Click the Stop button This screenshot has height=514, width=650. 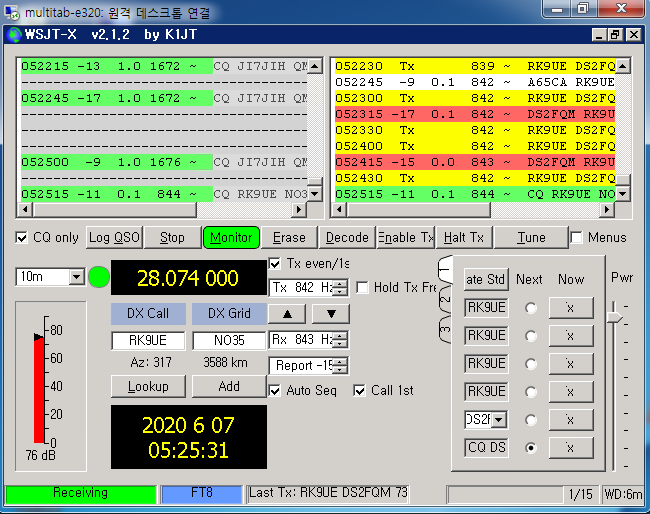[x=172, y=238]
